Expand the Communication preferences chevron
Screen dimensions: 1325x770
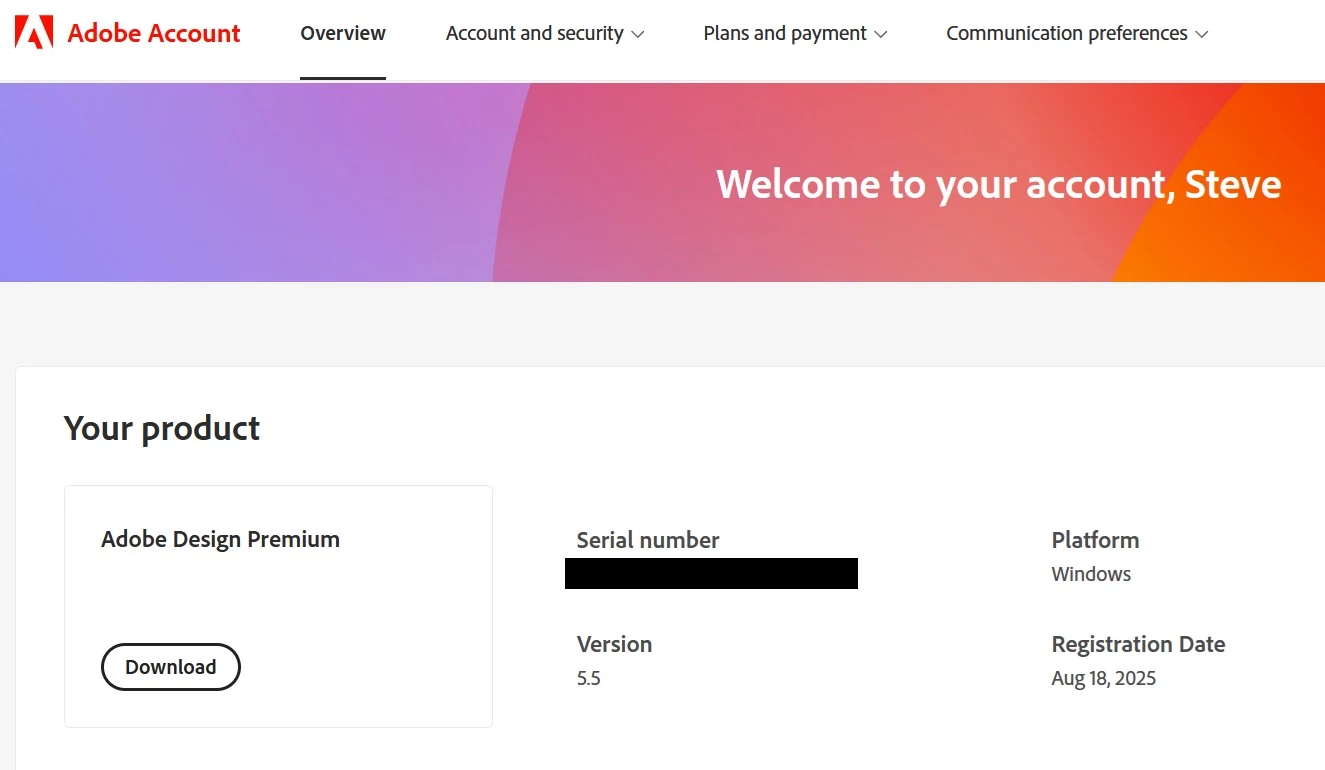(x=1202, y=34)
